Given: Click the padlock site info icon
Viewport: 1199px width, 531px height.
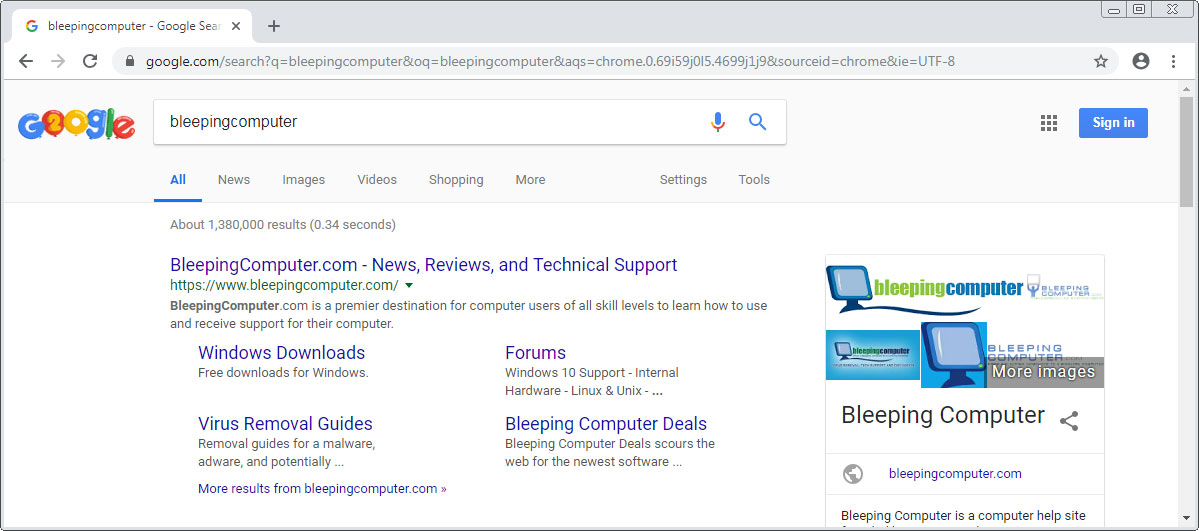Looking at the screenshot, I should 129,61.
